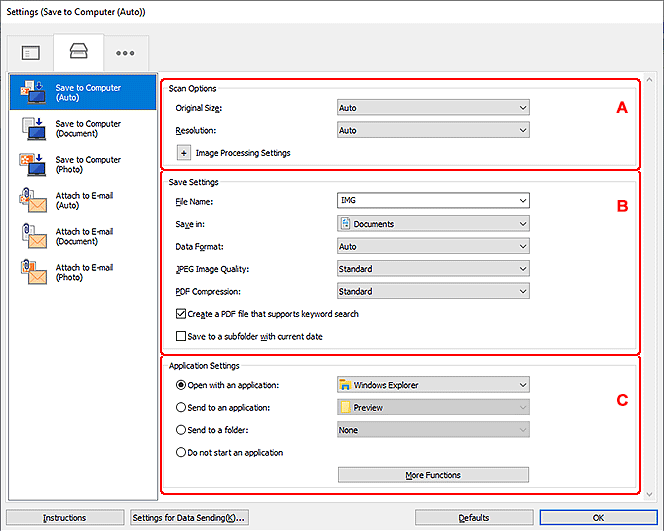Viewport: 664px width, 531px height.
Task: Open the Data Format dropdown
Action: [x=433, y=246]
